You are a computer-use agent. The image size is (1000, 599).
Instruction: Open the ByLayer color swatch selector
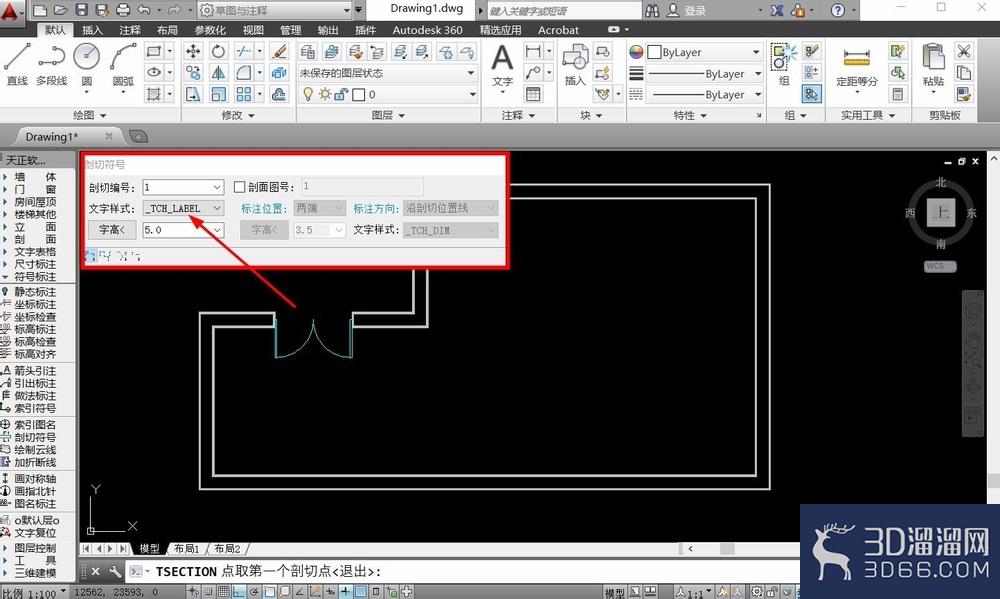point(704,52)
